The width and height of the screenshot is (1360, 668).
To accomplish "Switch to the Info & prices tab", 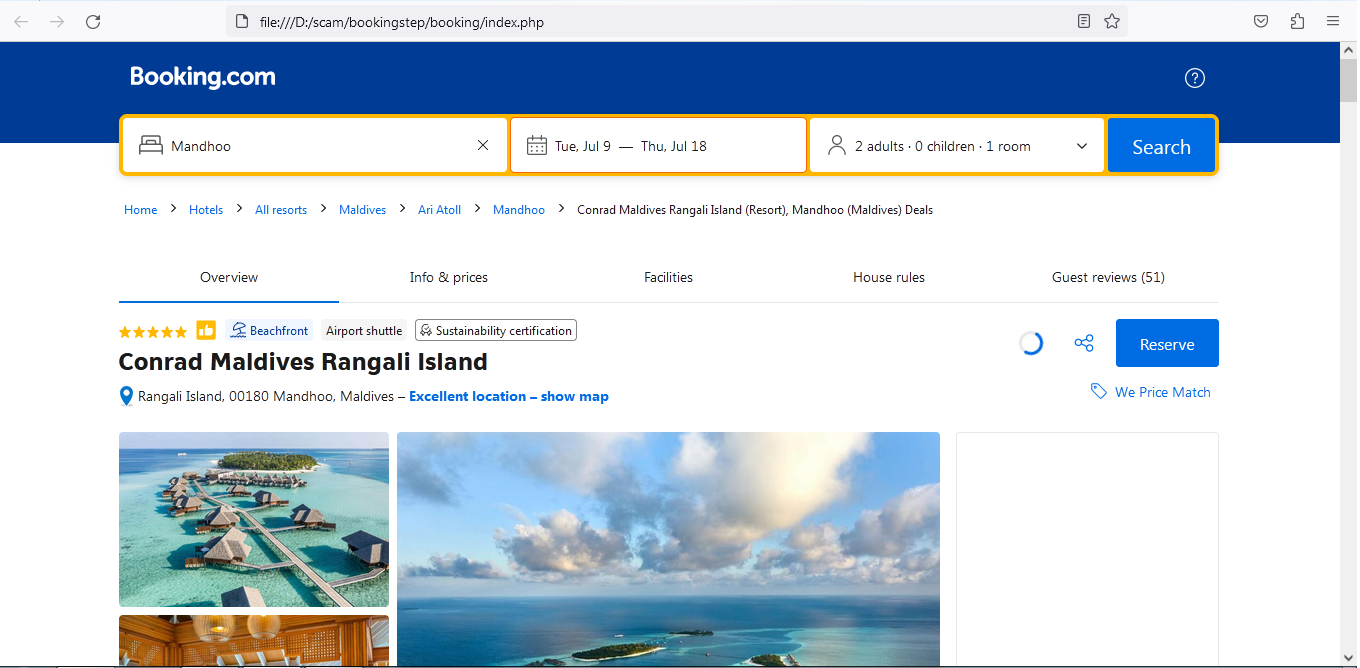I will [449, 277].
